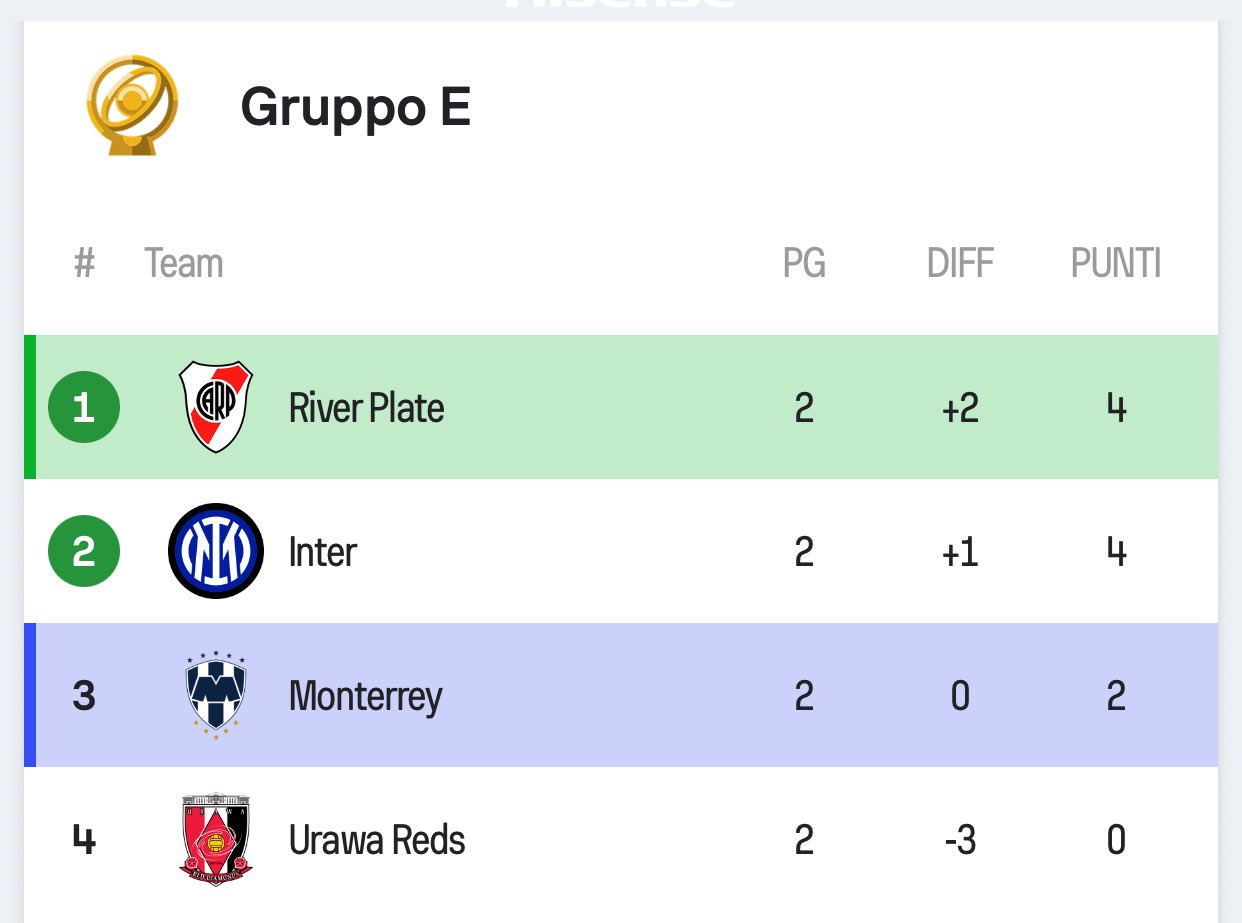The height and width of the screenshot is (923, 1242).
Task: Click the PUNTI column header
Action: (1116, 264)
